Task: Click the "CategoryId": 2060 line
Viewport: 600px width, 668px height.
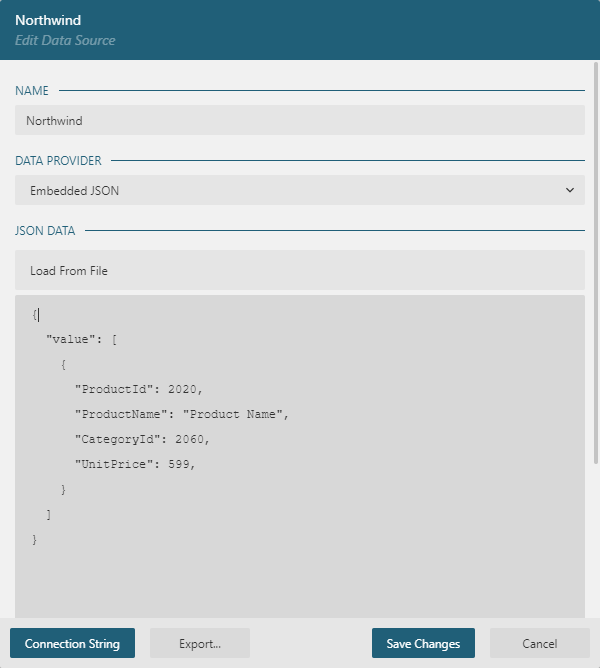Action: click(142, 439)
